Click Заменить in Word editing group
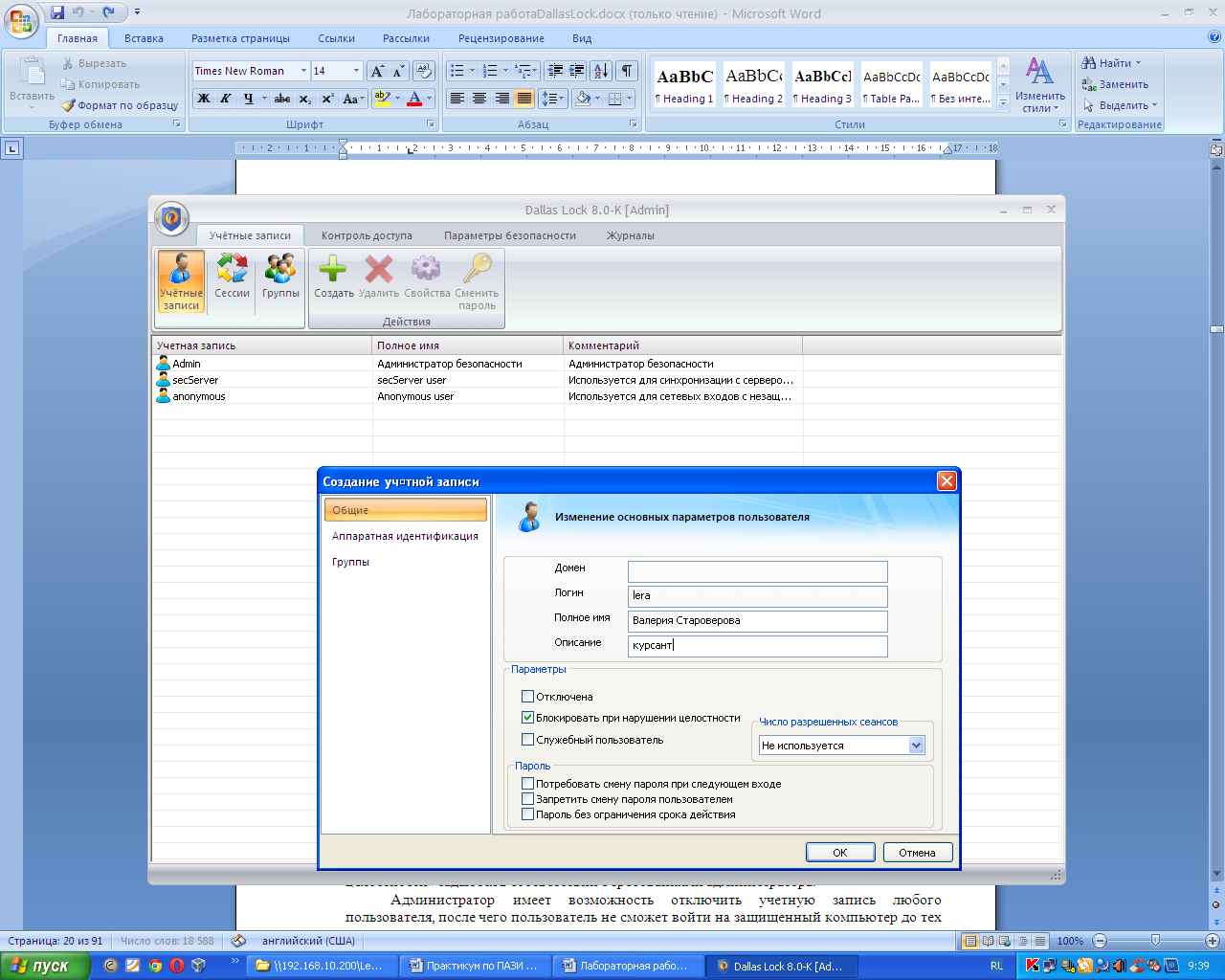 coord(1115,84)
